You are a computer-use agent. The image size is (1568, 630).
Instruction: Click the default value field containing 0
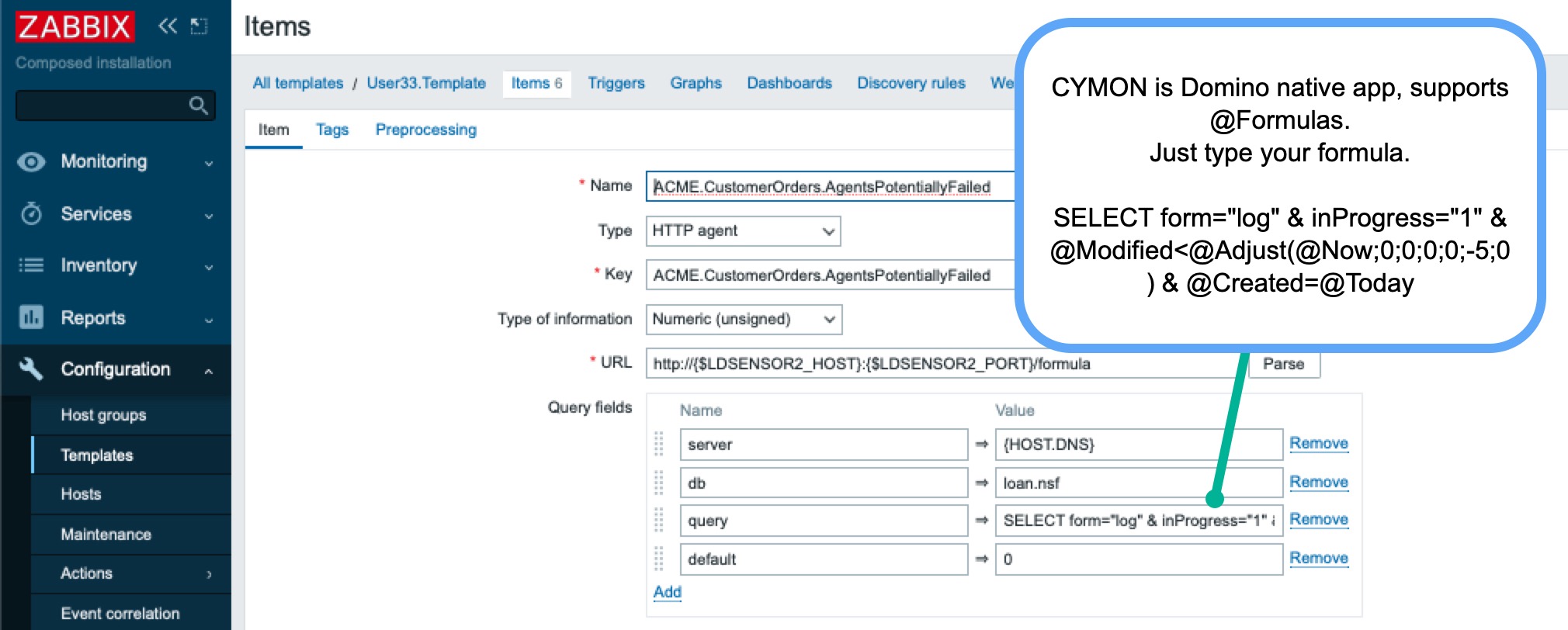point(1139,559)
